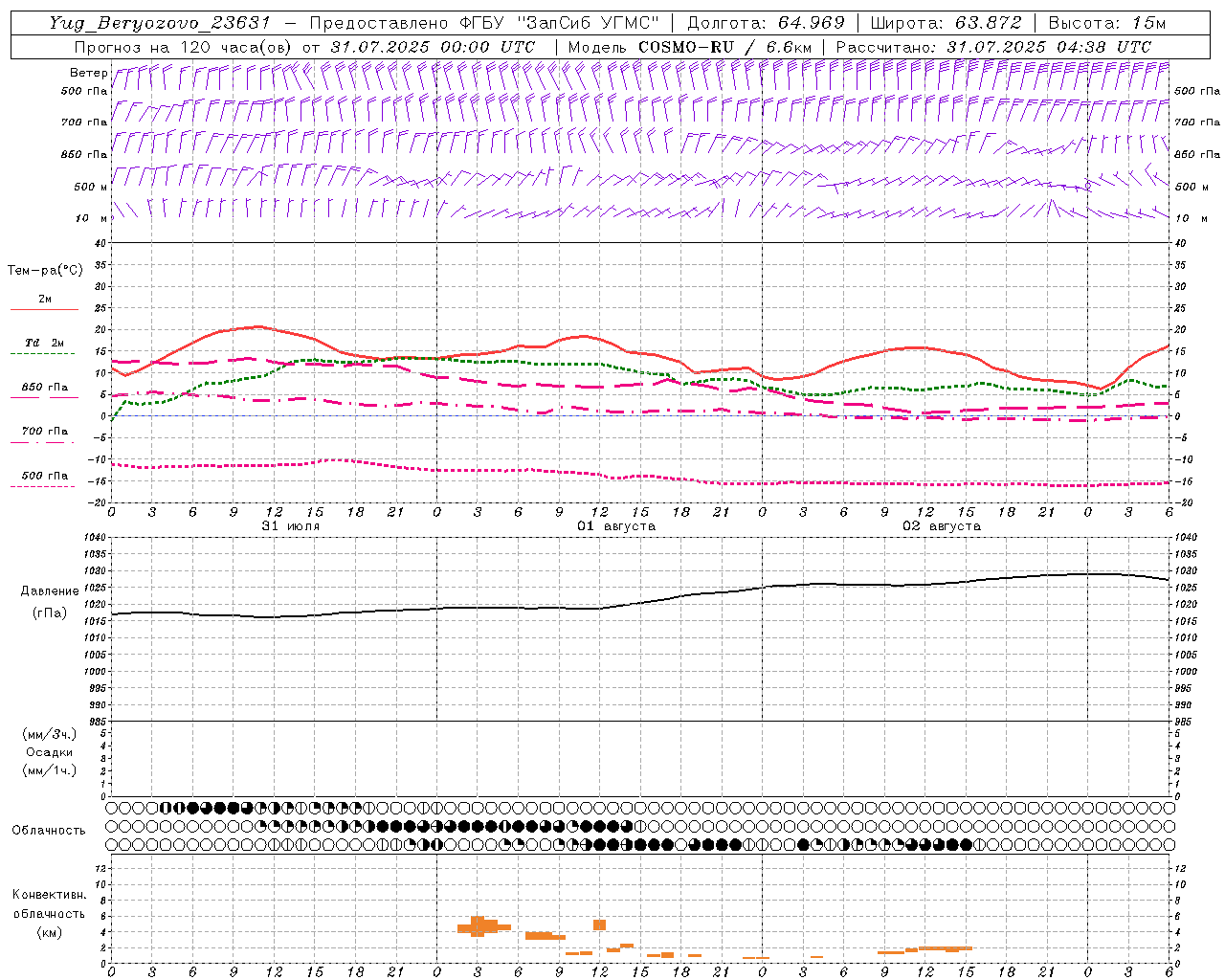Select the 'Прогноз на 120 часа(ов)' forecast text
Viewport: 1225px width, 980px height.
(x=184, y=47)
